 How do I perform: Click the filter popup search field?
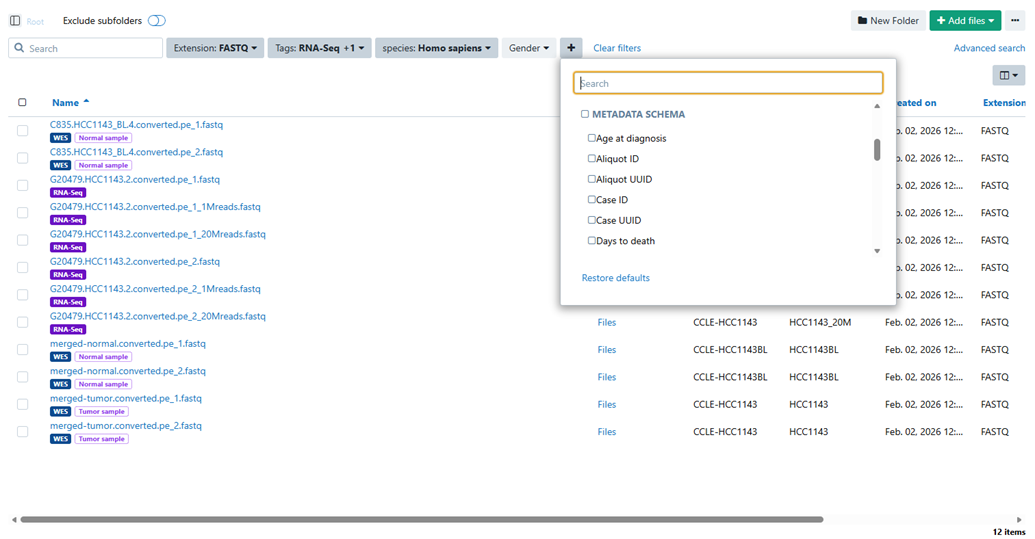[x=728, y=83]
